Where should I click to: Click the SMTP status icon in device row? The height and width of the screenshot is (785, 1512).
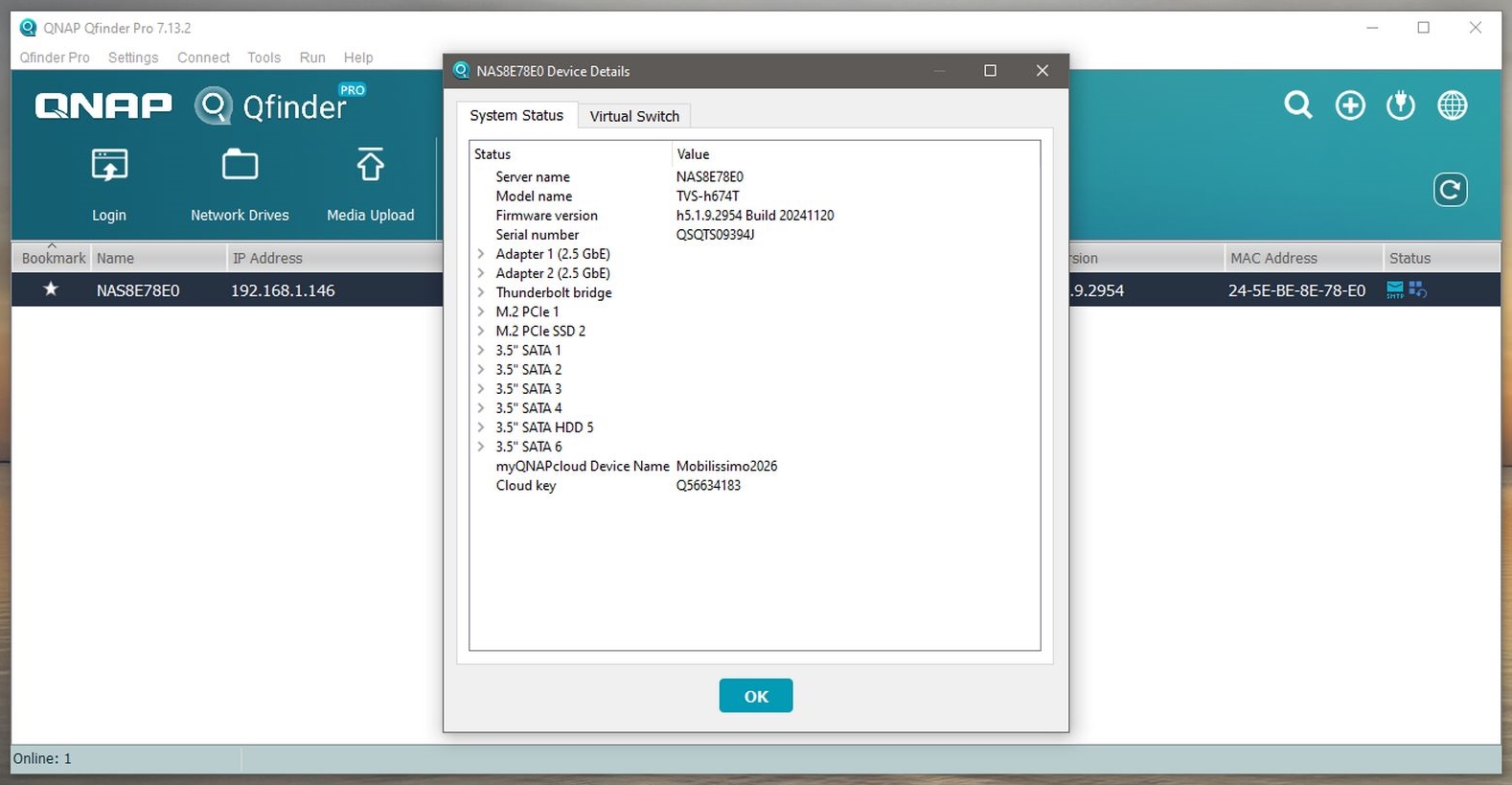[1395, 289]
